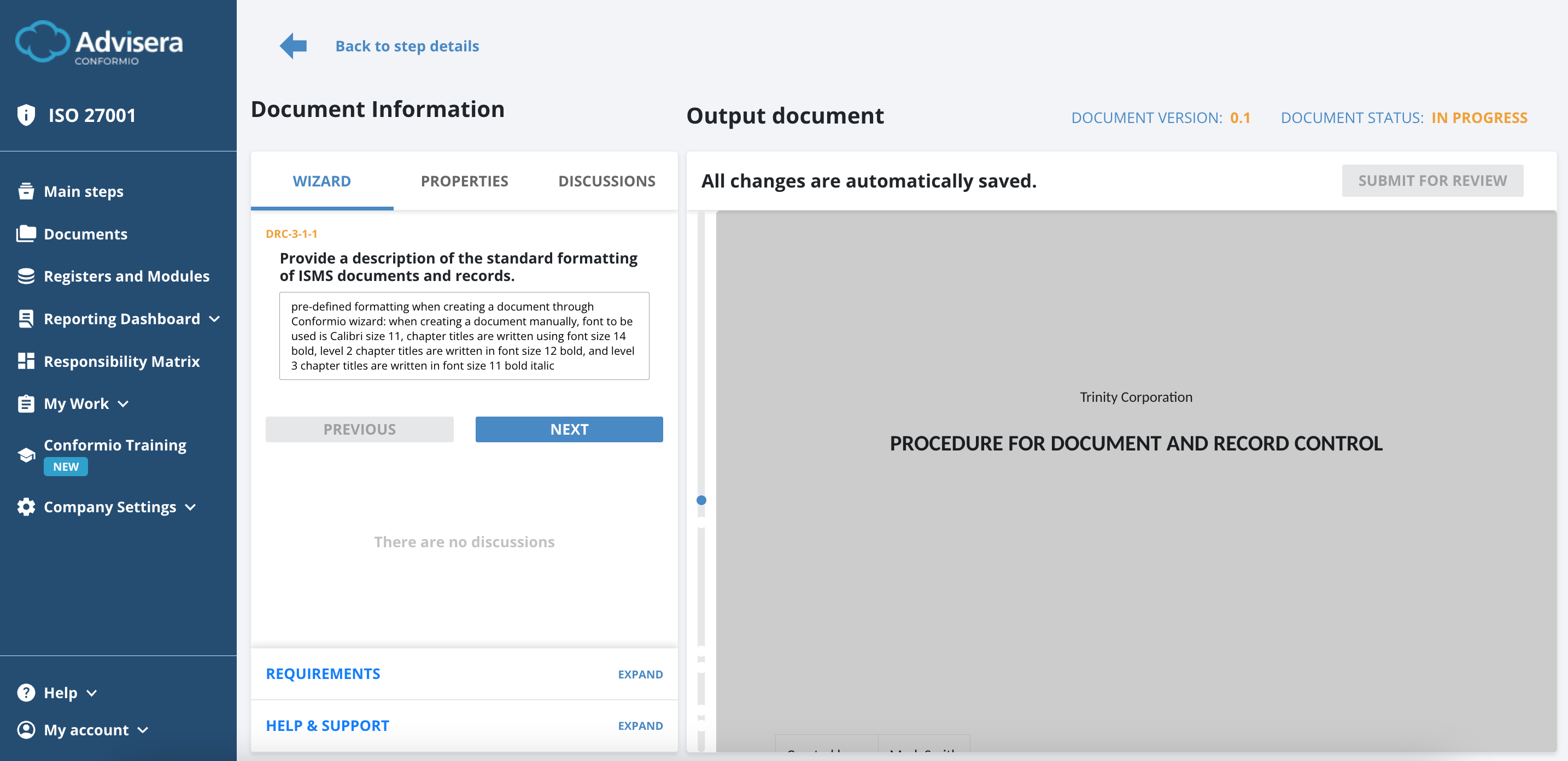The width and height of the screenshot is (1568, 761).
Task: Expand the My Work submenu
Action: [x=124, y=403]
